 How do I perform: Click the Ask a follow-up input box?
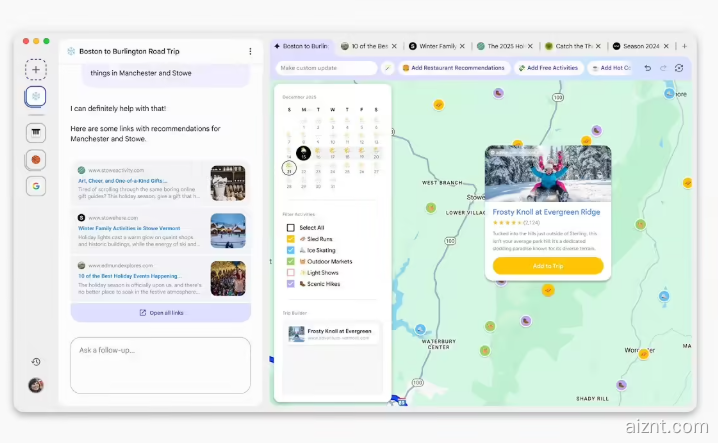[160, 365]
